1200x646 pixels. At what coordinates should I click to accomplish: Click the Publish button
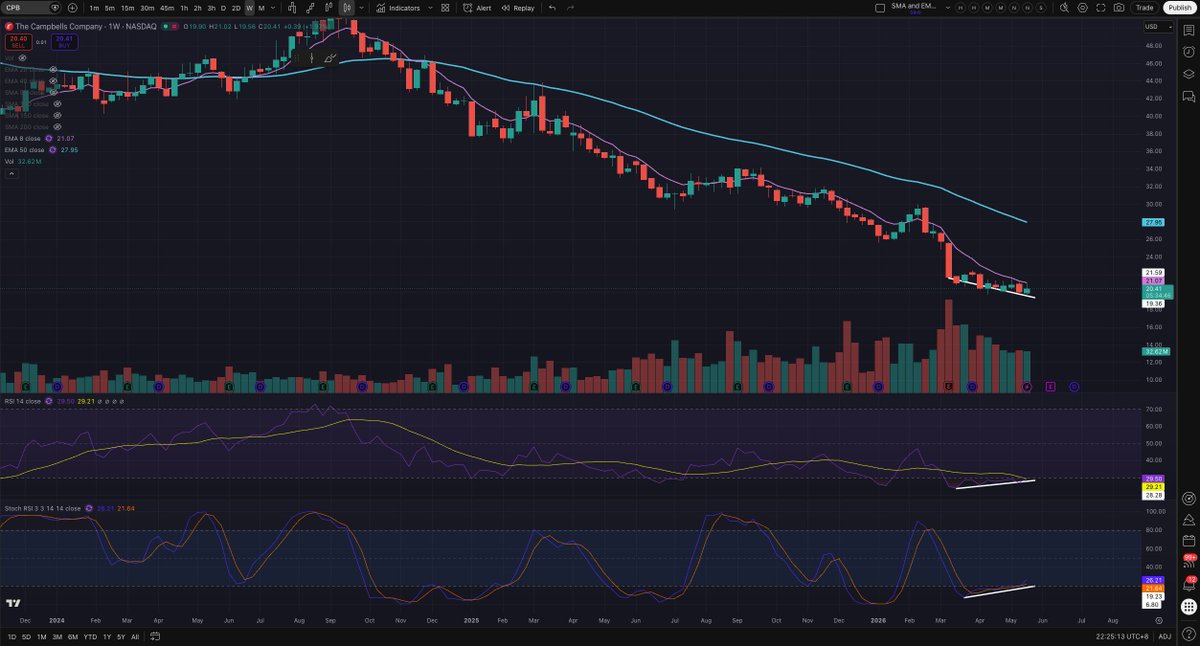coord(1179,7)
